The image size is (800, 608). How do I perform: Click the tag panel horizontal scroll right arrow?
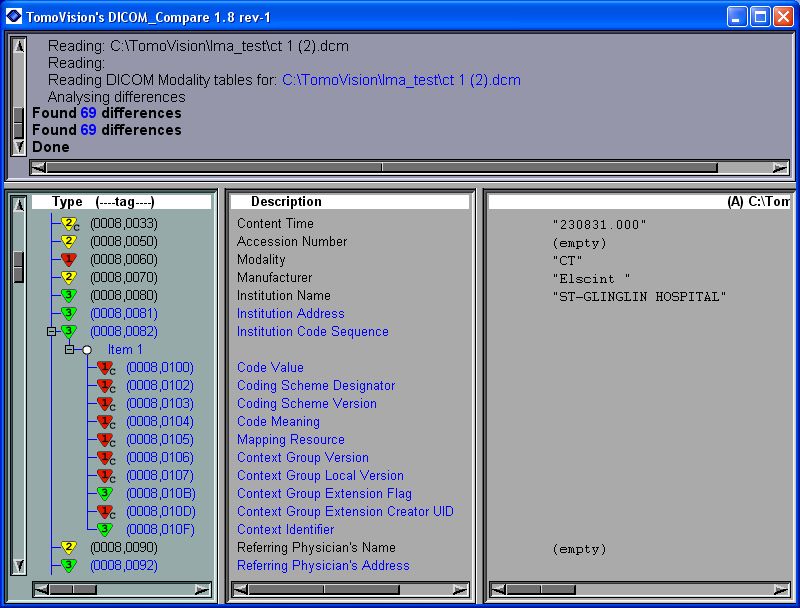tap(202, 590)
